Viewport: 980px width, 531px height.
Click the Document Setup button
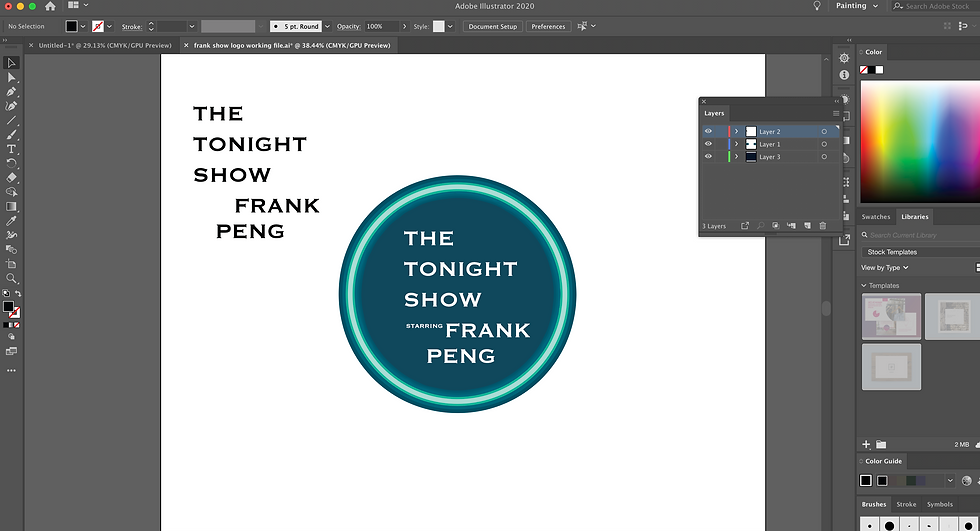point(492,26)
